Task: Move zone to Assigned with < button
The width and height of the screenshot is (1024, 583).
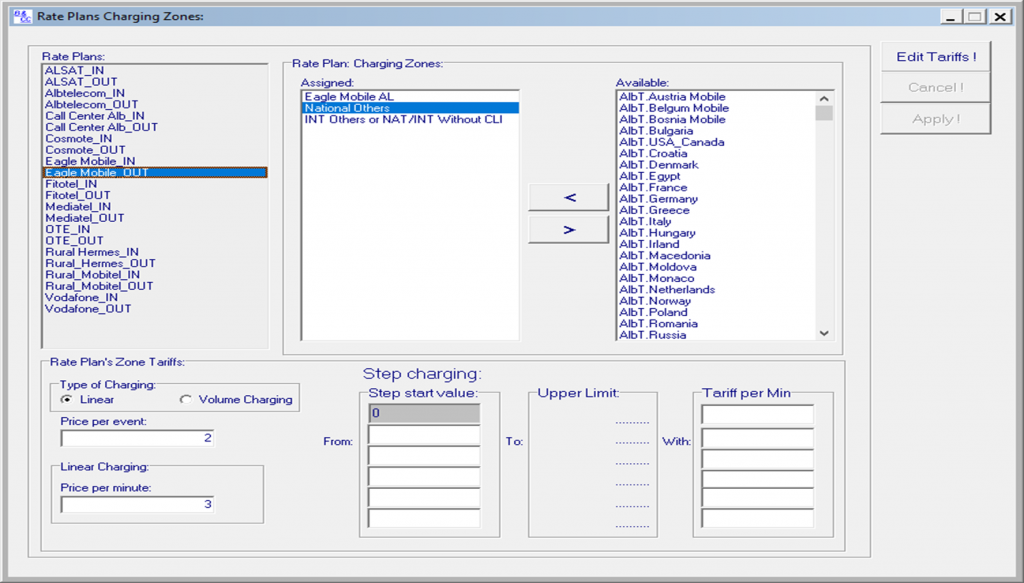Action: point(569,197)
